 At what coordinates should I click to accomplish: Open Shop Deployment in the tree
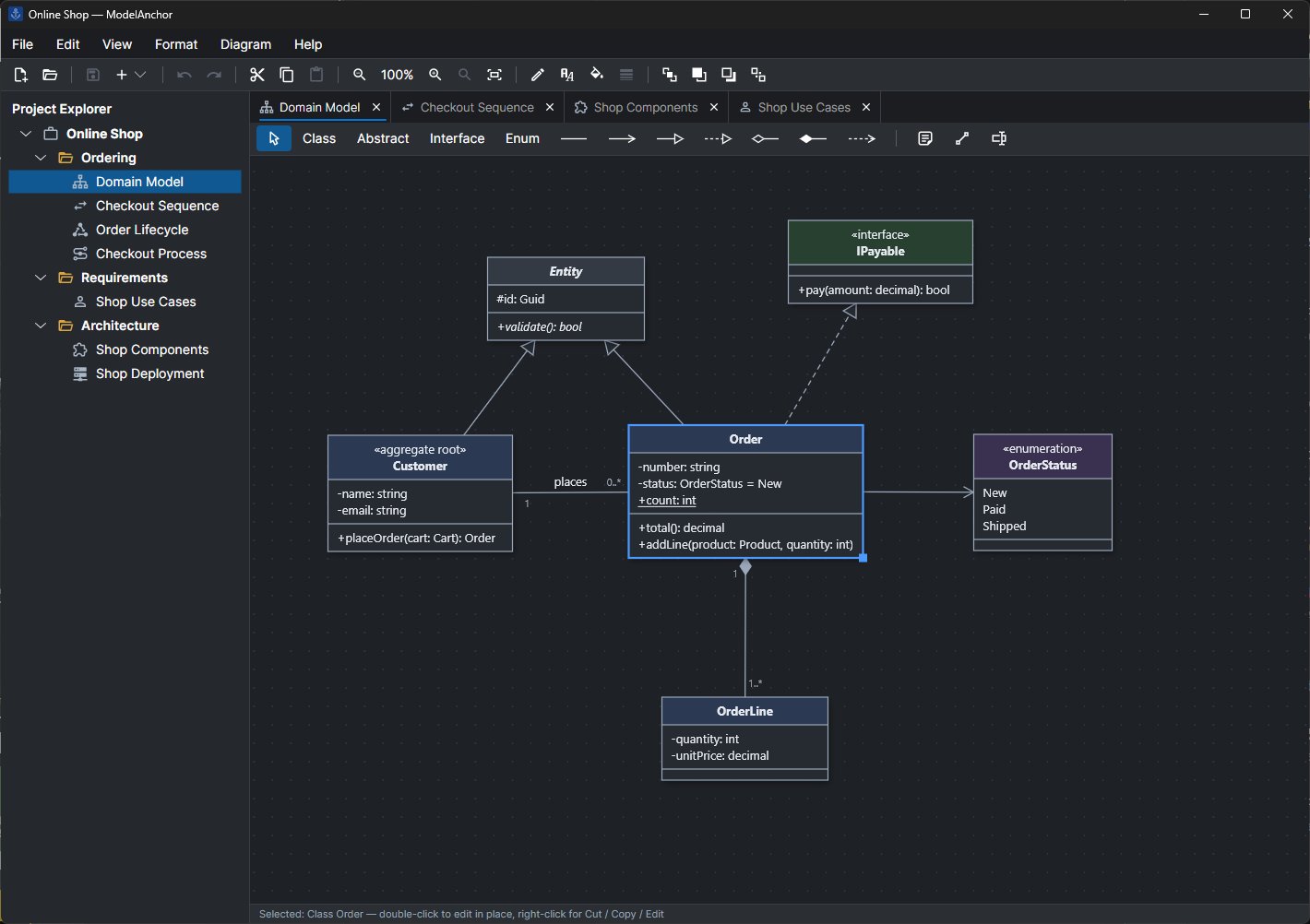click(x=125, y=373)
